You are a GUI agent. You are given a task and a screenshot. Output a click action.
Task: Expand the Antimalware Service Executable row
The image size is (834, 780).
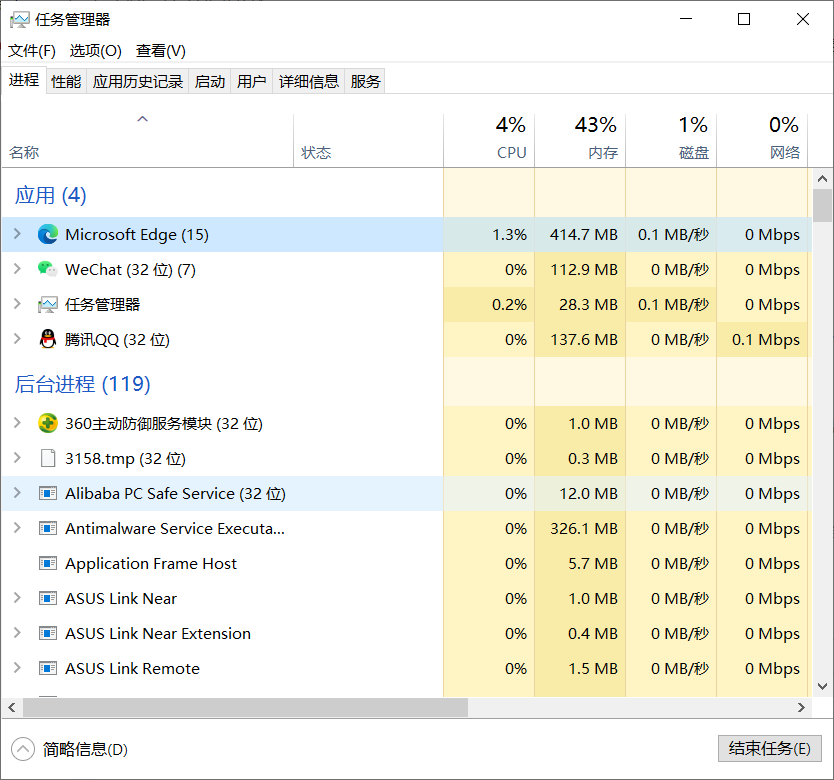17,528
